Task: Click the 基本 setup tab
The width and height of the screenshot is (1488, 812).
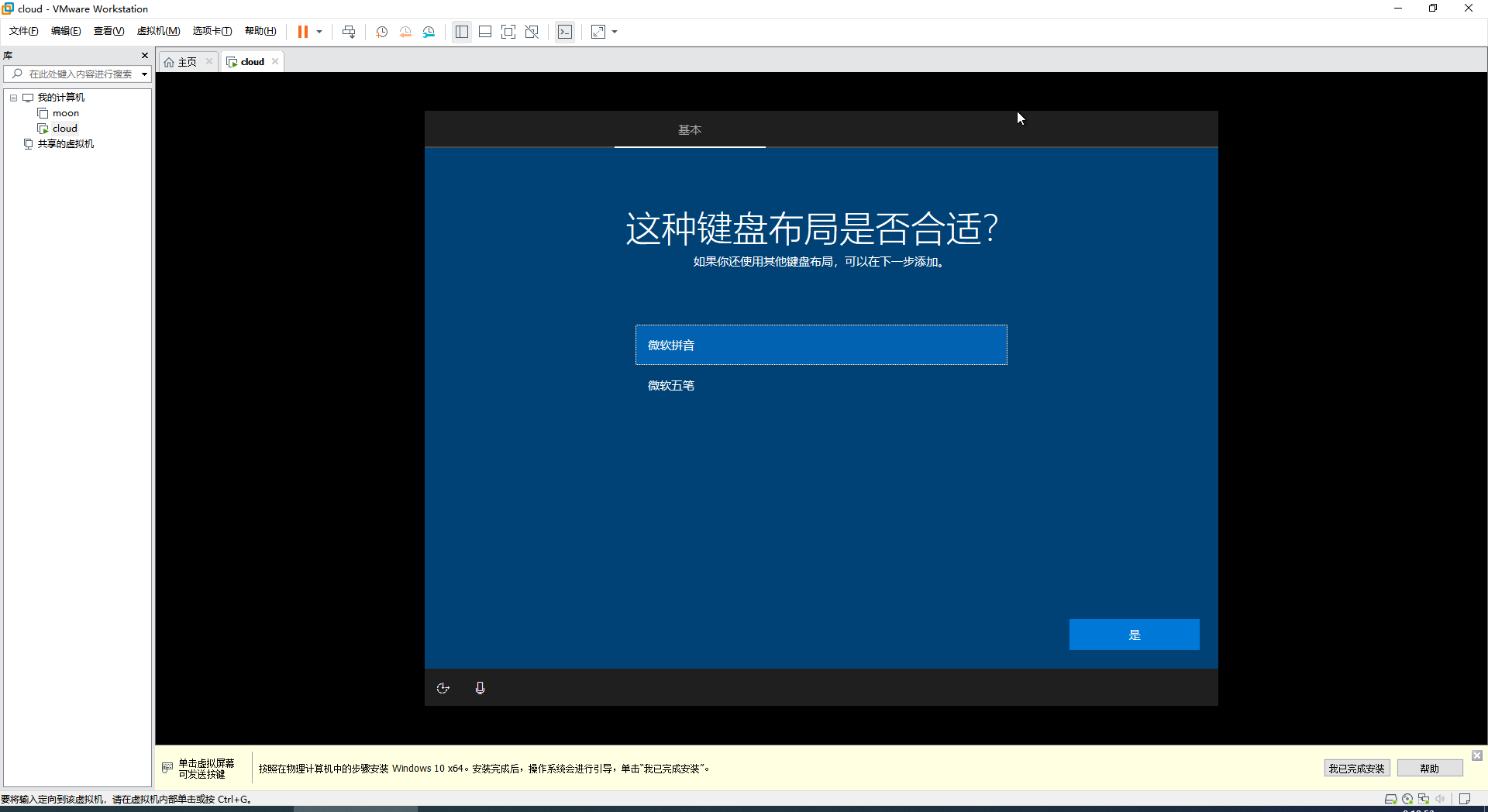Action: tap(690, 129)
